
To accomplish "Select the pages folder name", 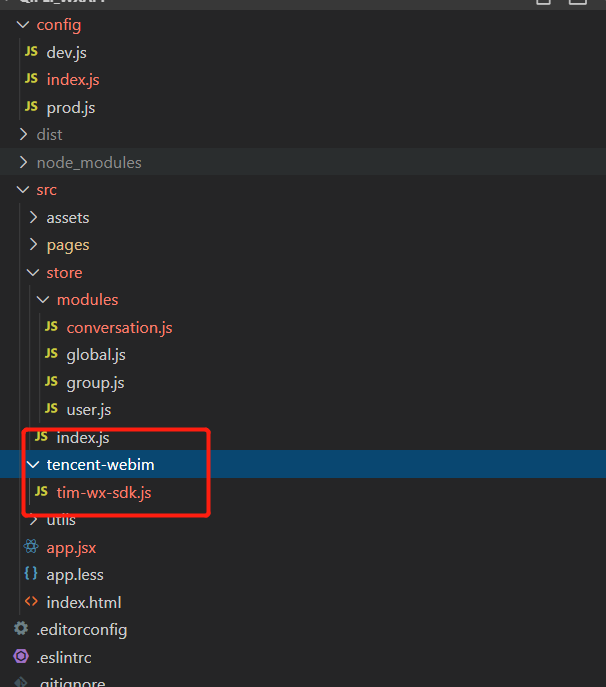I will (68, 245).
